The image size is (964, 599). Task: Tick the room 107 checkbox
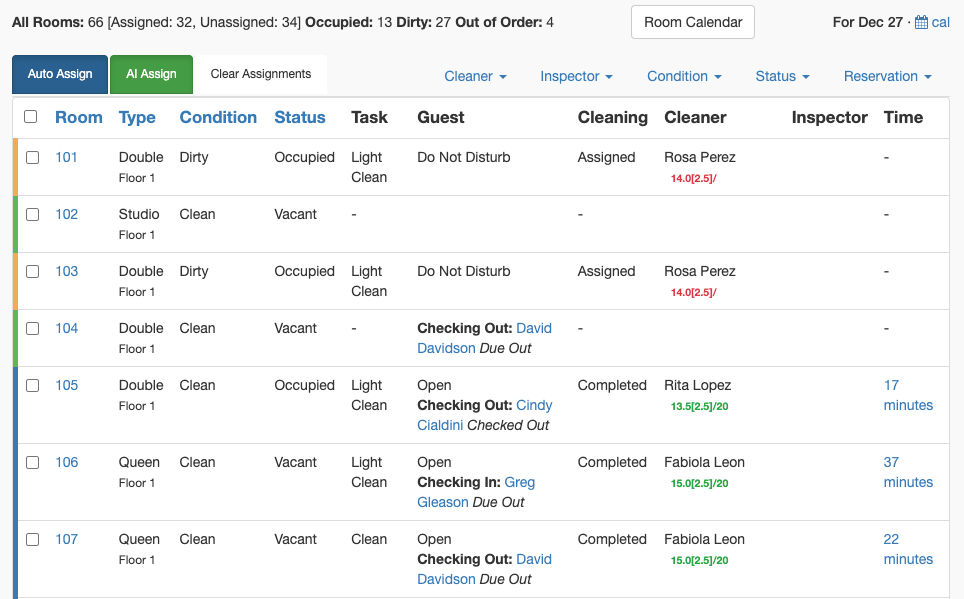coord(33,539)
